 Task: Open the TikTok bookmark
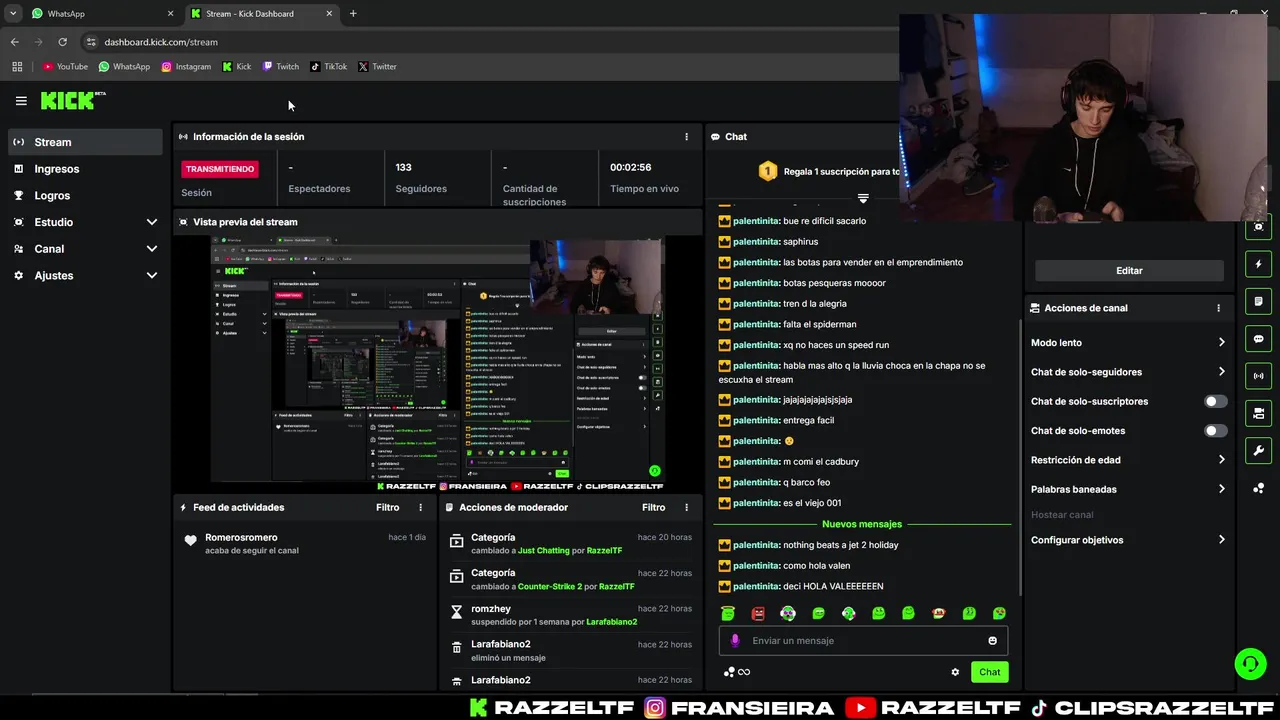pos(329,67)
